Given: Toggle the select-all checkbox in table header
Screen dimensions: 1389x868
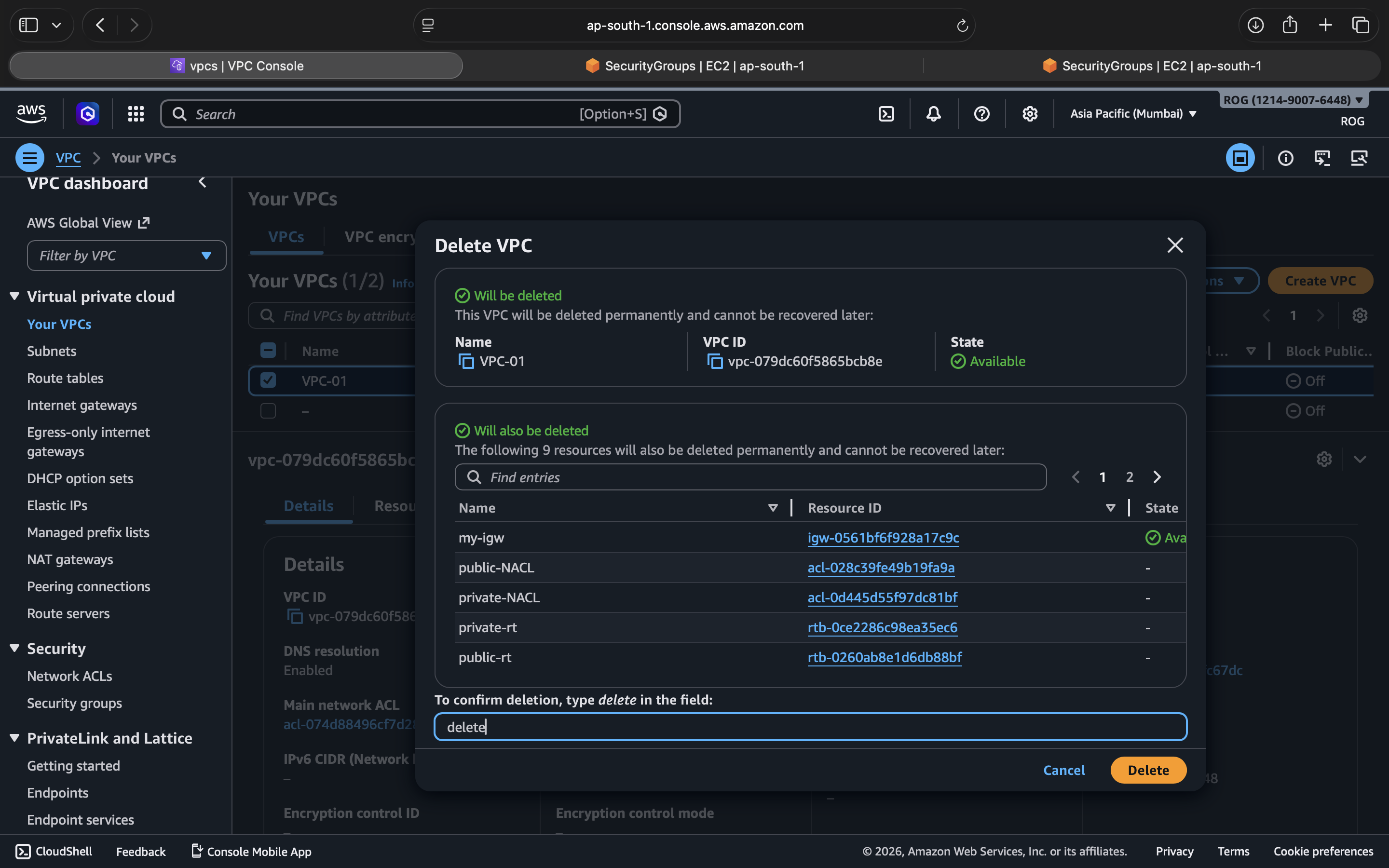Looking at the screenshot, I should click(x=268, y=351).
